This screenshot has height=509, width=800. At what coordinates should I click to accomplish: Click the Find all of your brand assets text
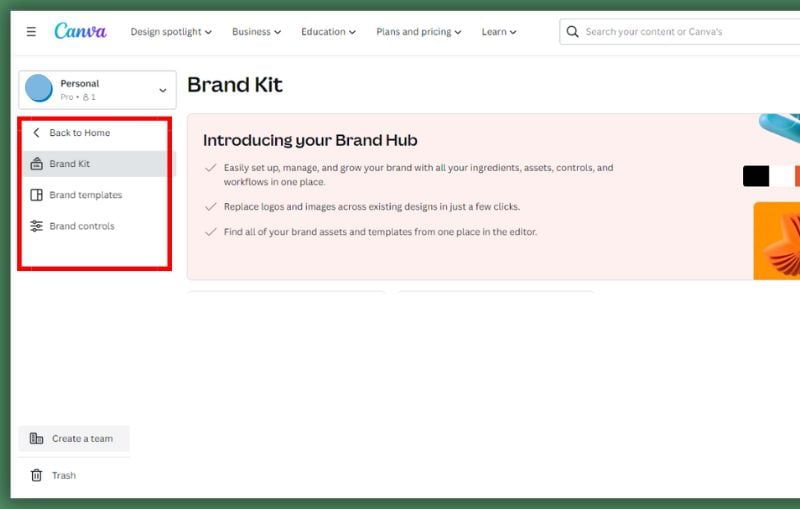click(x=381, y=232)
